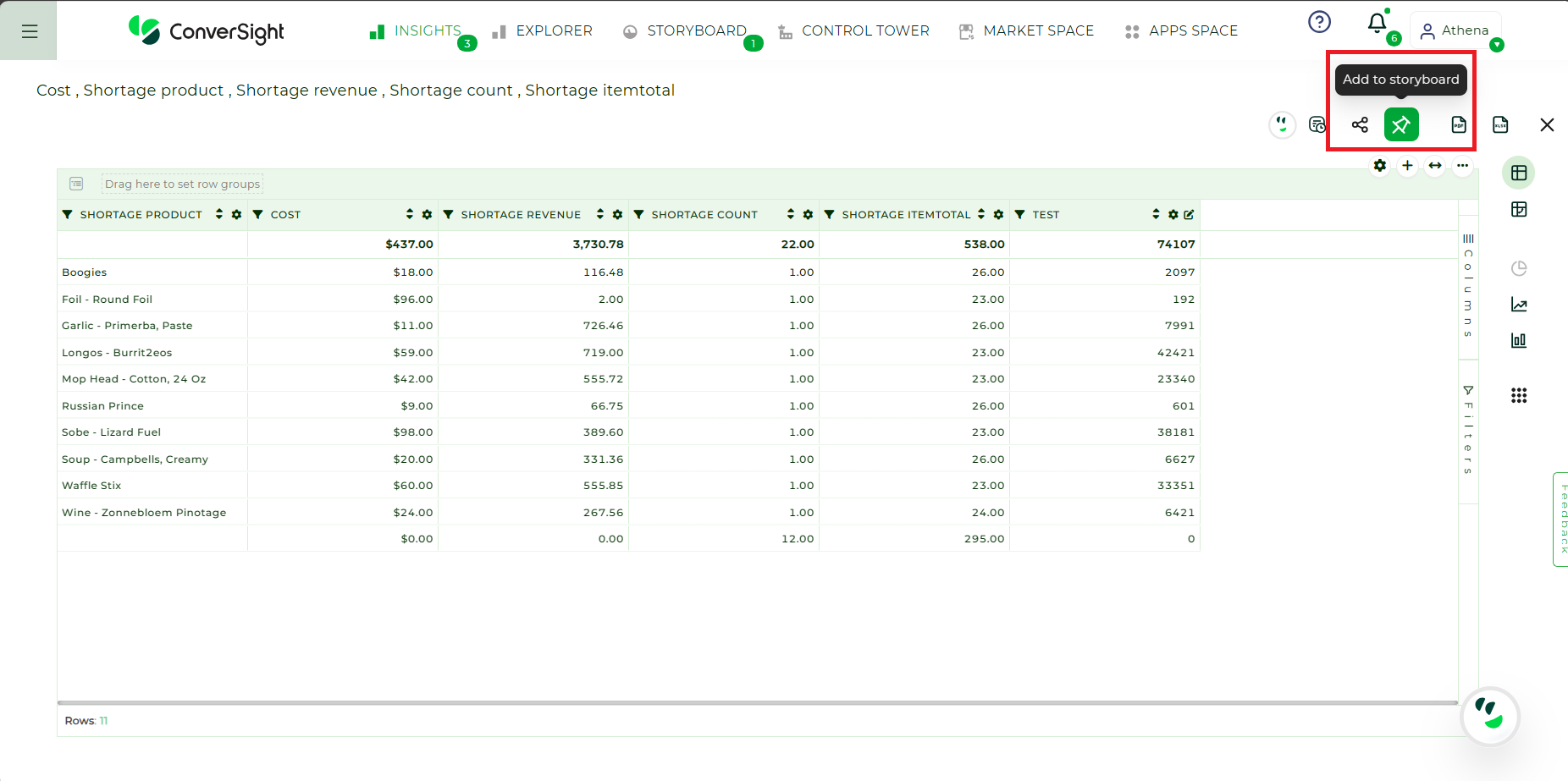Open the help question mark icon
This screenshot has height=781, width=1568.
(x=1319, y=22)
